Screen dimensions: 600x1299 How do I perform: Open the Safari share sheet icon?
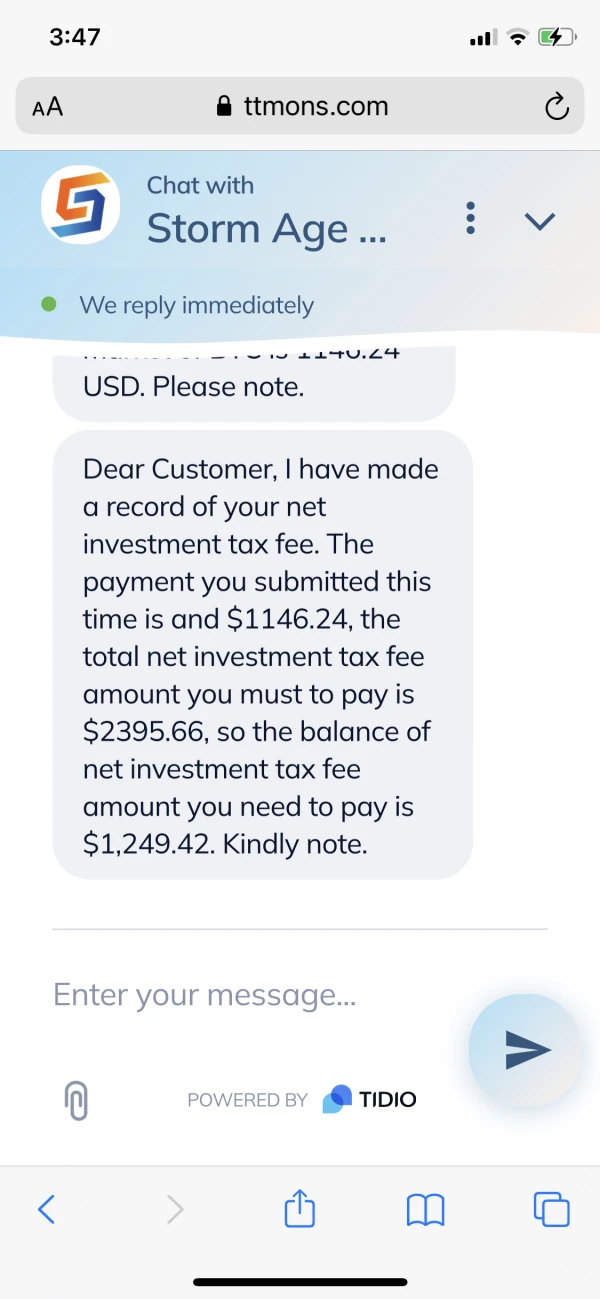coord(300,1209)
